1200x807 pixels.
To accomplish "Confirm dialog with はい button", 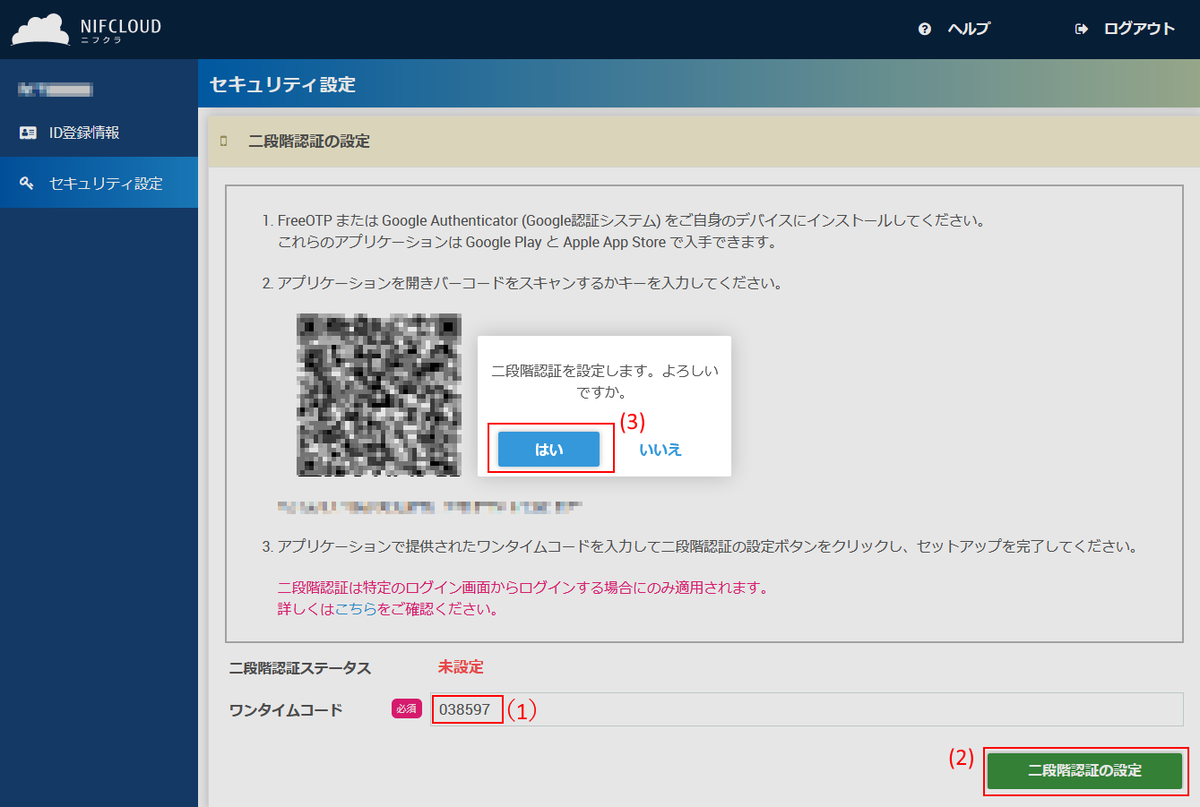I will 549,449.
